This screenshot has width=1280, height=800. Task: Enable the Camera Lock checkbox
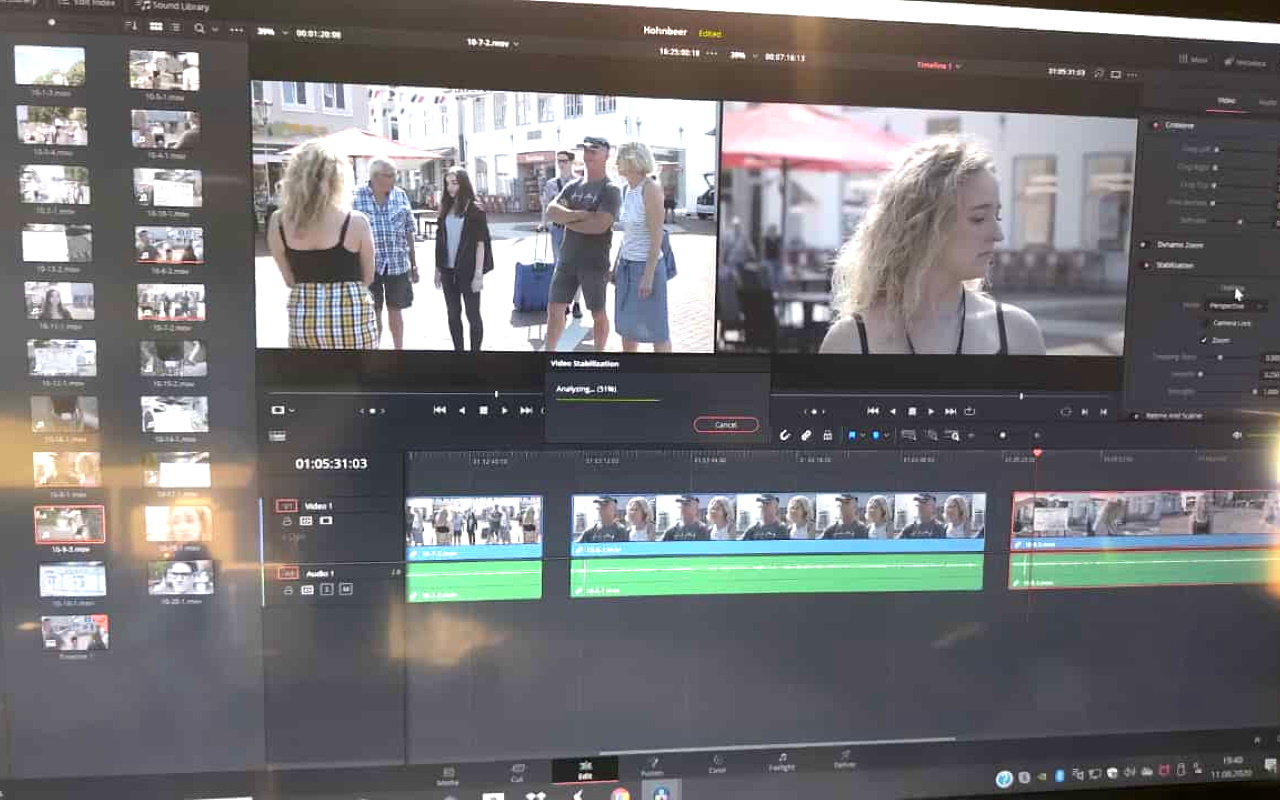pos(1205,323)
